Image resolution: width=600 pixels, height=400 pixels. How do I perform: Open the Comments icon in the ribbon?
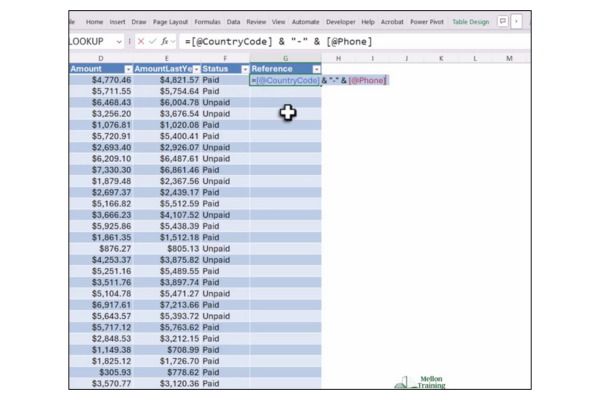click(503, 21)
